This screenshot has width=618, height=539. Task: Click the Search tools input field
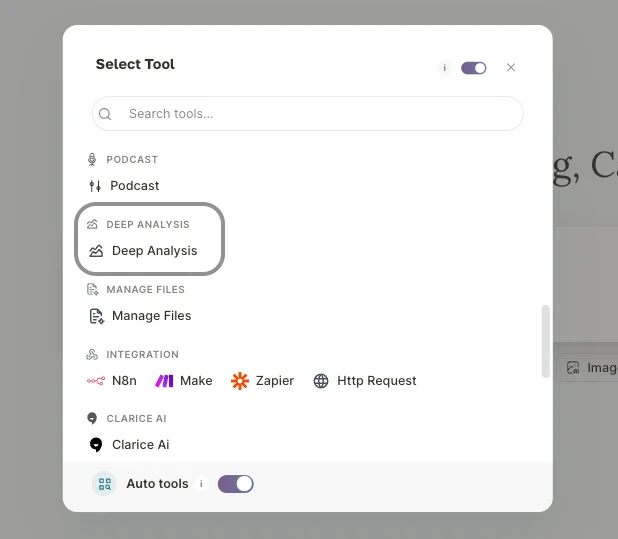click(308, 113)
